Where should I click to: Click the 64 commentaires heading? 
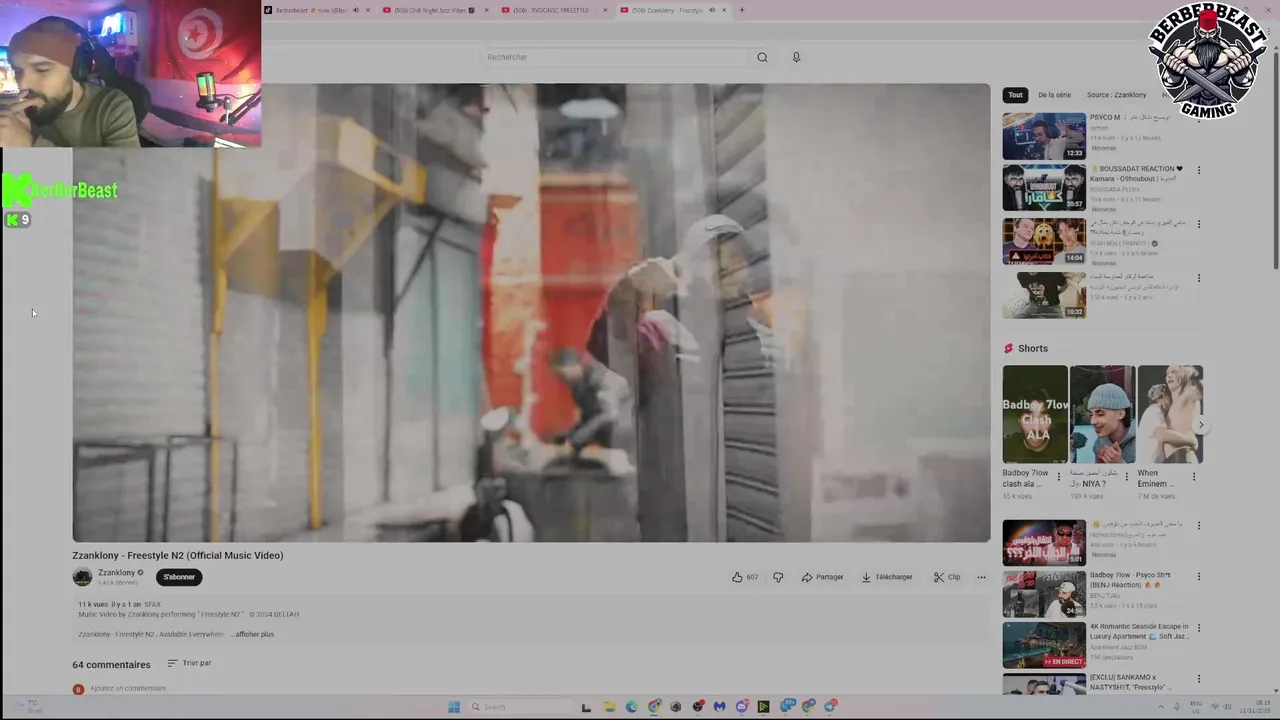click(x=111, y=664)
